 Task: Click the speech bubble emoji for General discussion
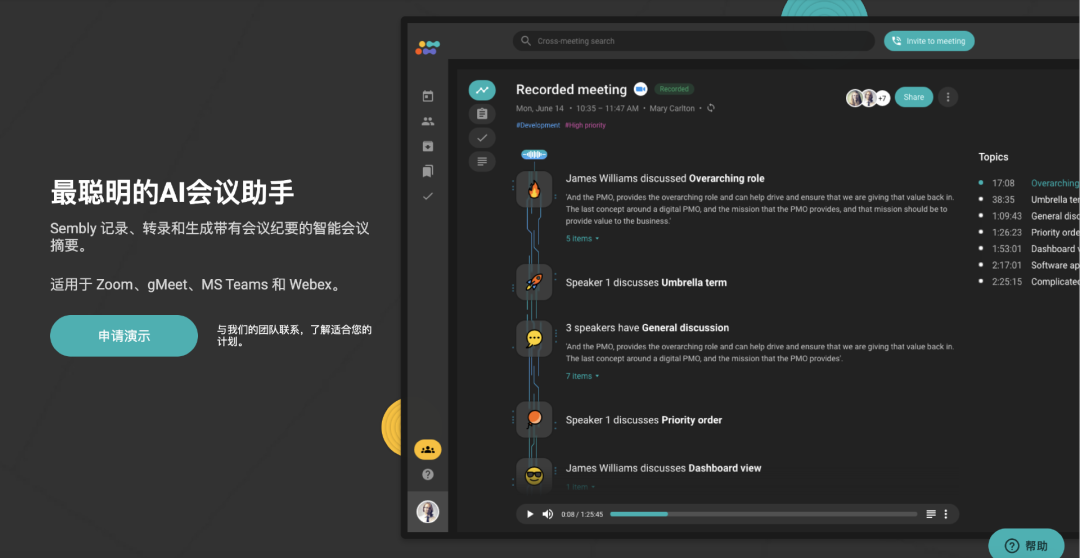pos(534,338)
